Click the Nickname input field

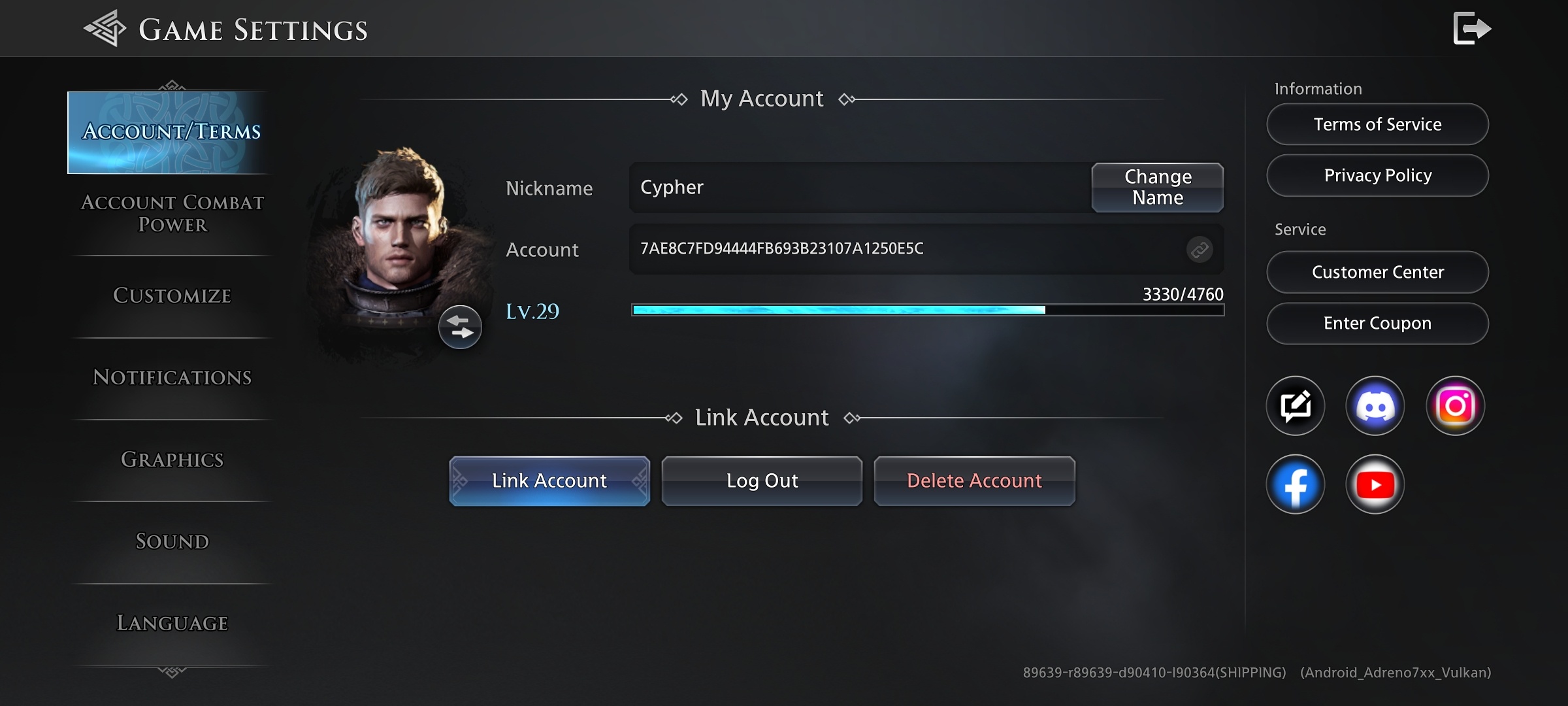[858, 186]
